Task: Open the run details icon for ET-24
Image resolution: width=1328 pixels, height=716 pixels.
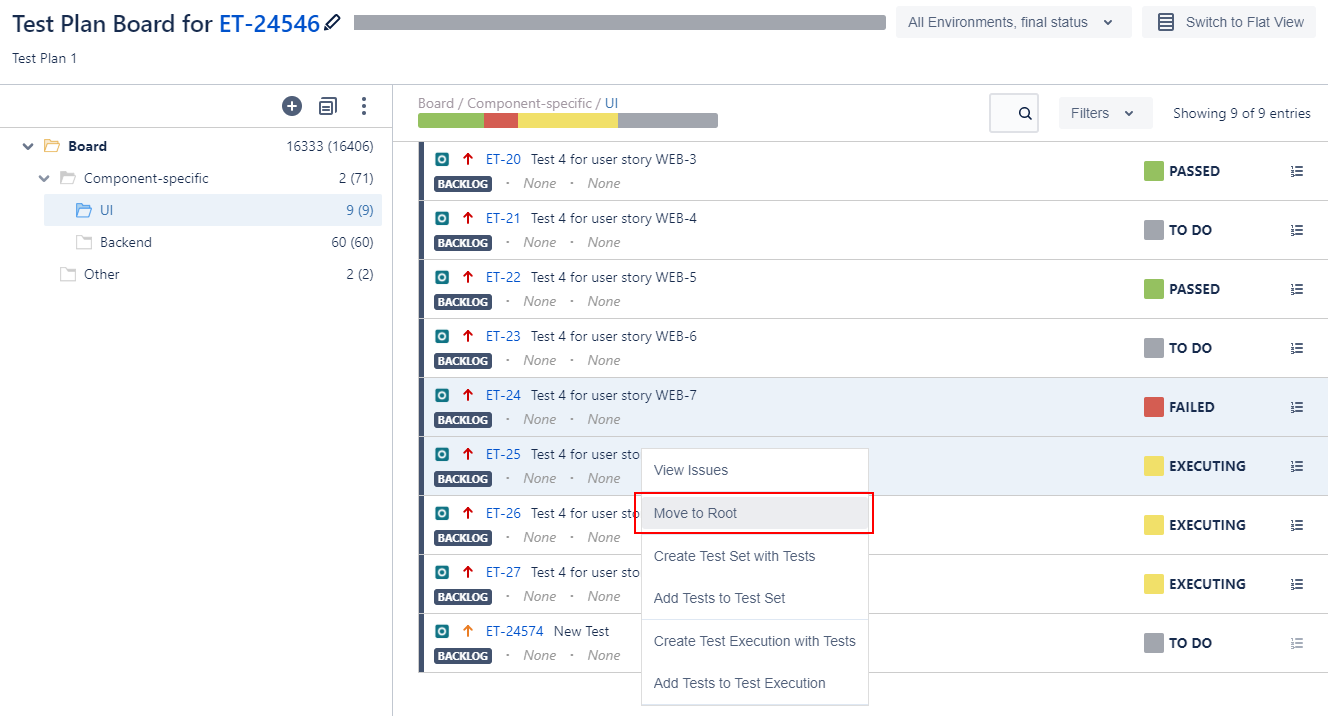Action: pos(1297,407)
